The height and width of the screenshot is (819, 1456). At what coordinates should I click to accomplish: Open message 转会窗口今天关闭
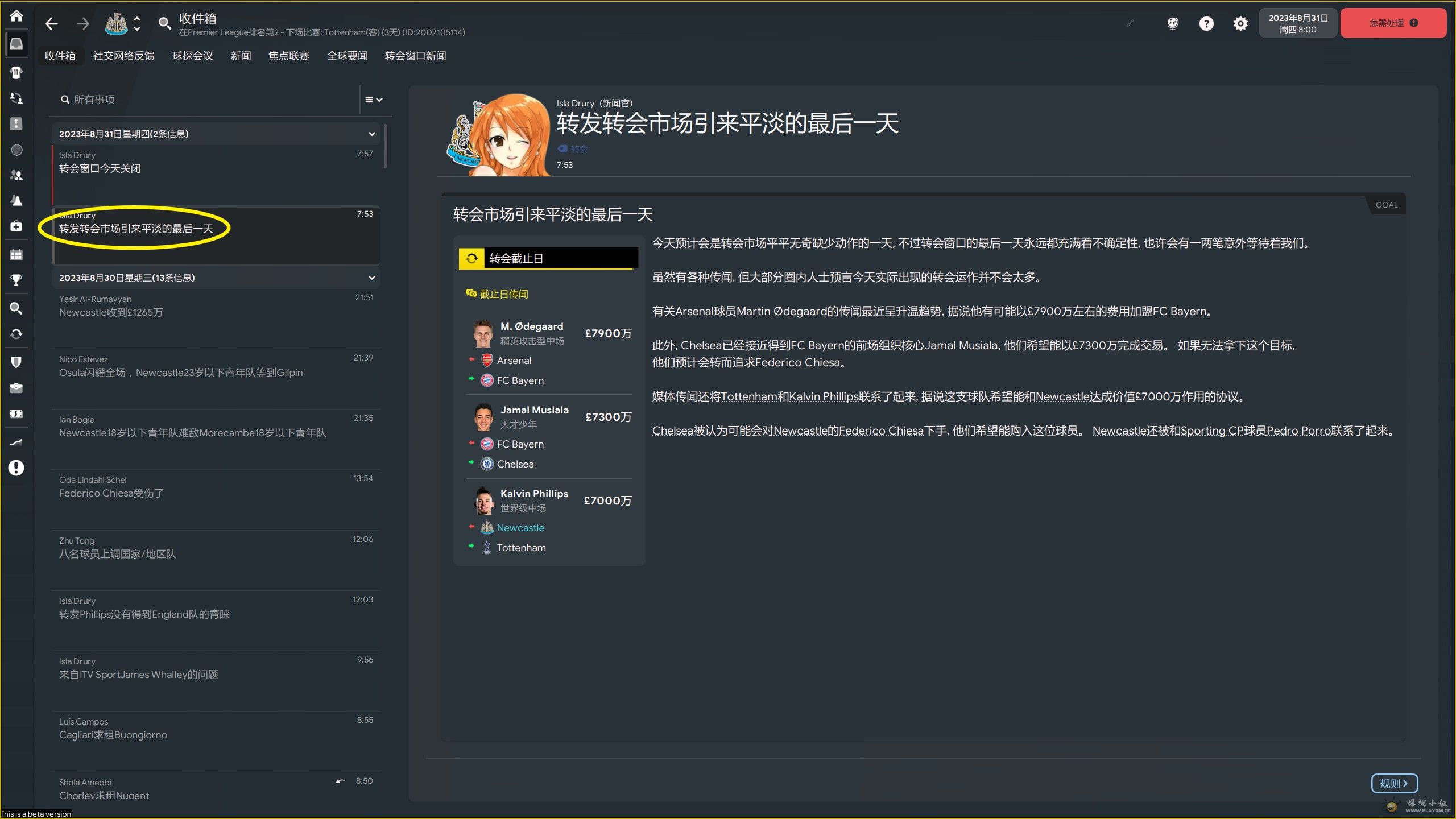tap(216, 175)
